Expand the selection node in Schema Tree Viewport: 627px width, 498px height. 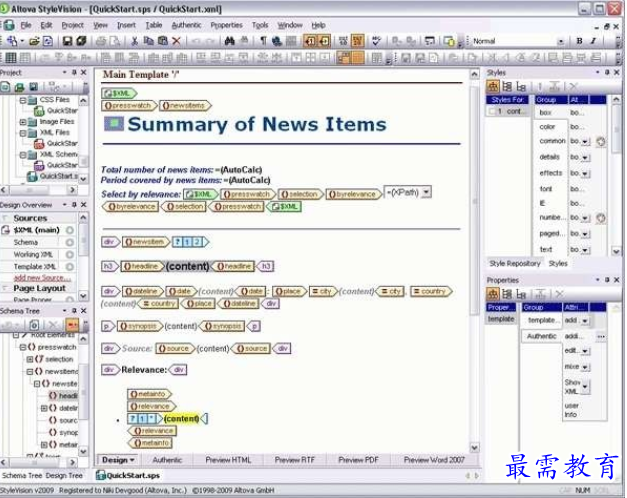pyautogui.click(x=30, y=359)
